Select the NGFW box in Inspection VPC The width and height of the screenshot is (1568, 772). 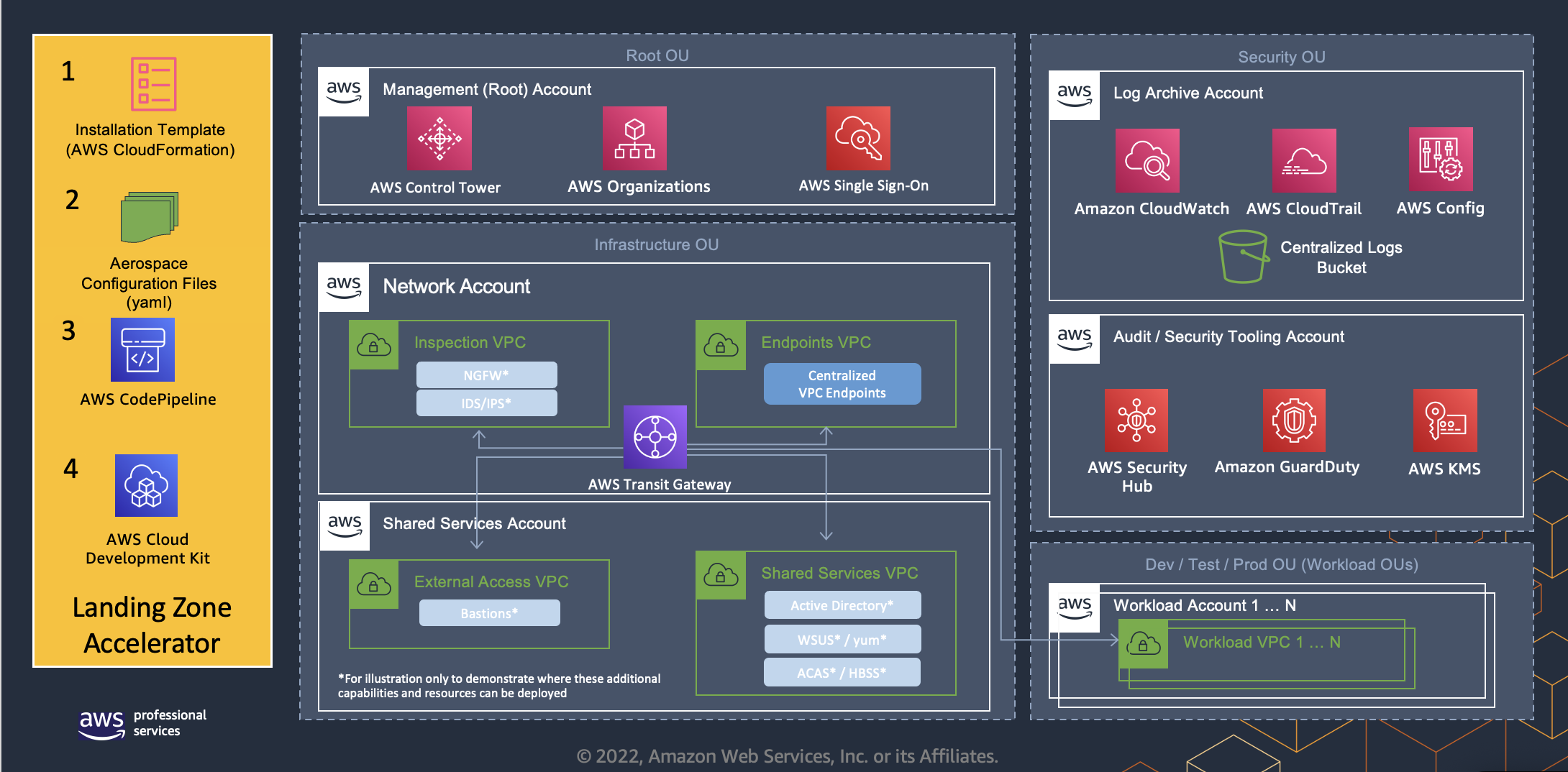tap(486, 375)
